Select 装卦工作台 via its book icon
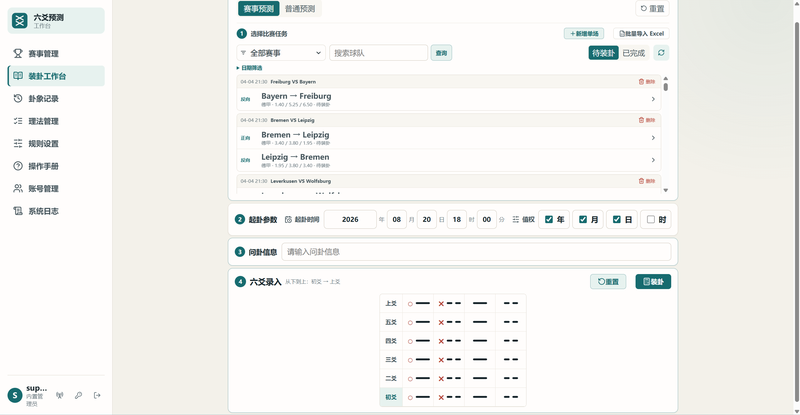Screen dimensions: 800x415 click(x=18, y=76)
